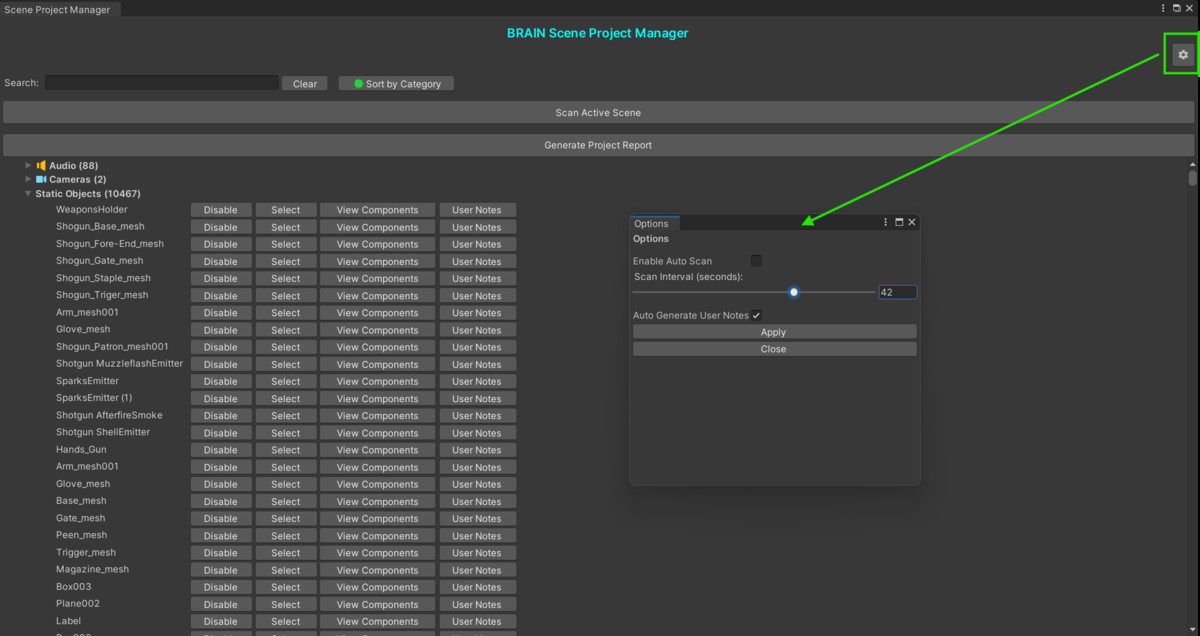1200x636 pixels.
Task: Disable Plane002
Action: 221,605
